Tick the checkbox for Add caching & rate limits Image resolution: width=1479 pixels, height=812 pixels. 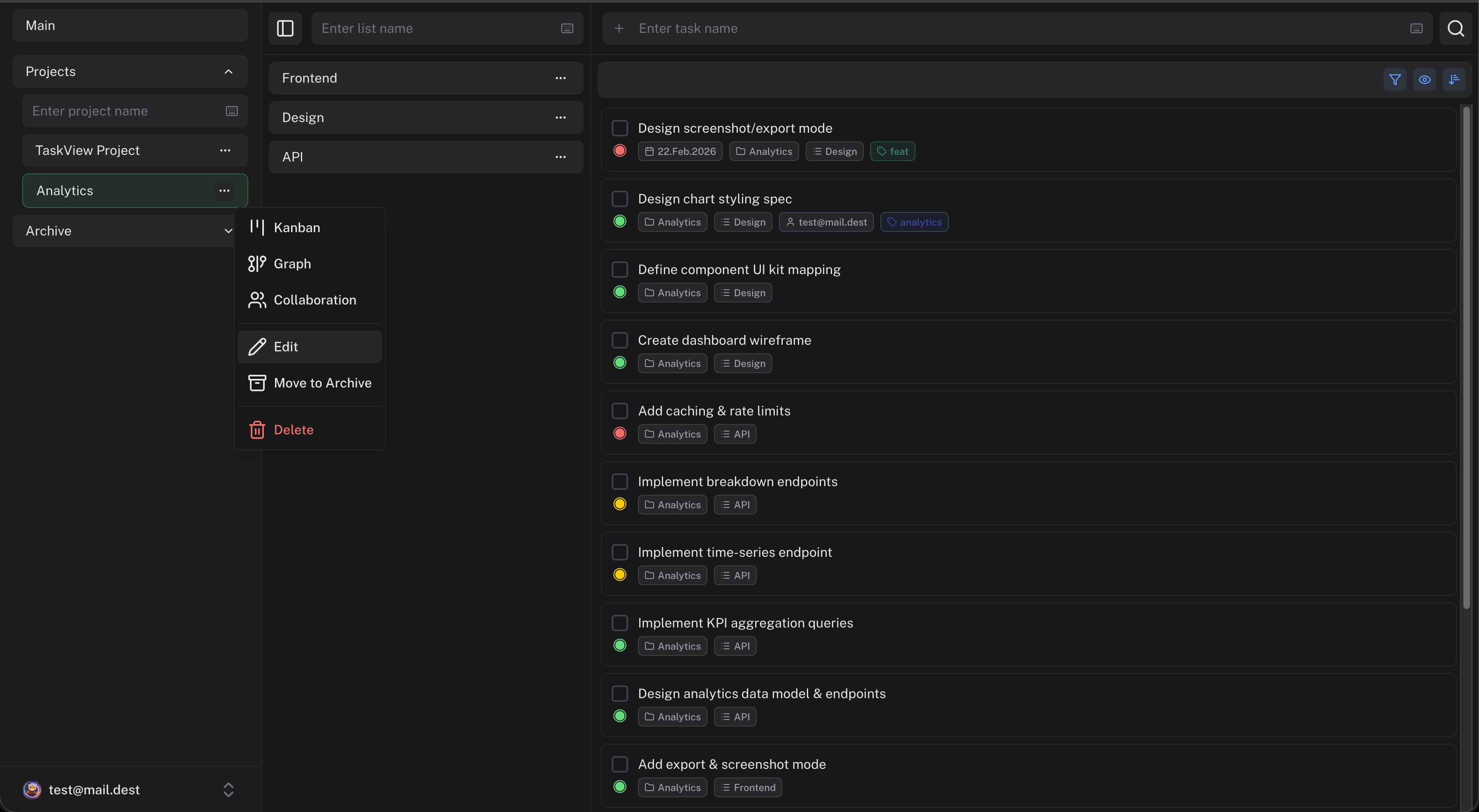[x=620, y=410]
